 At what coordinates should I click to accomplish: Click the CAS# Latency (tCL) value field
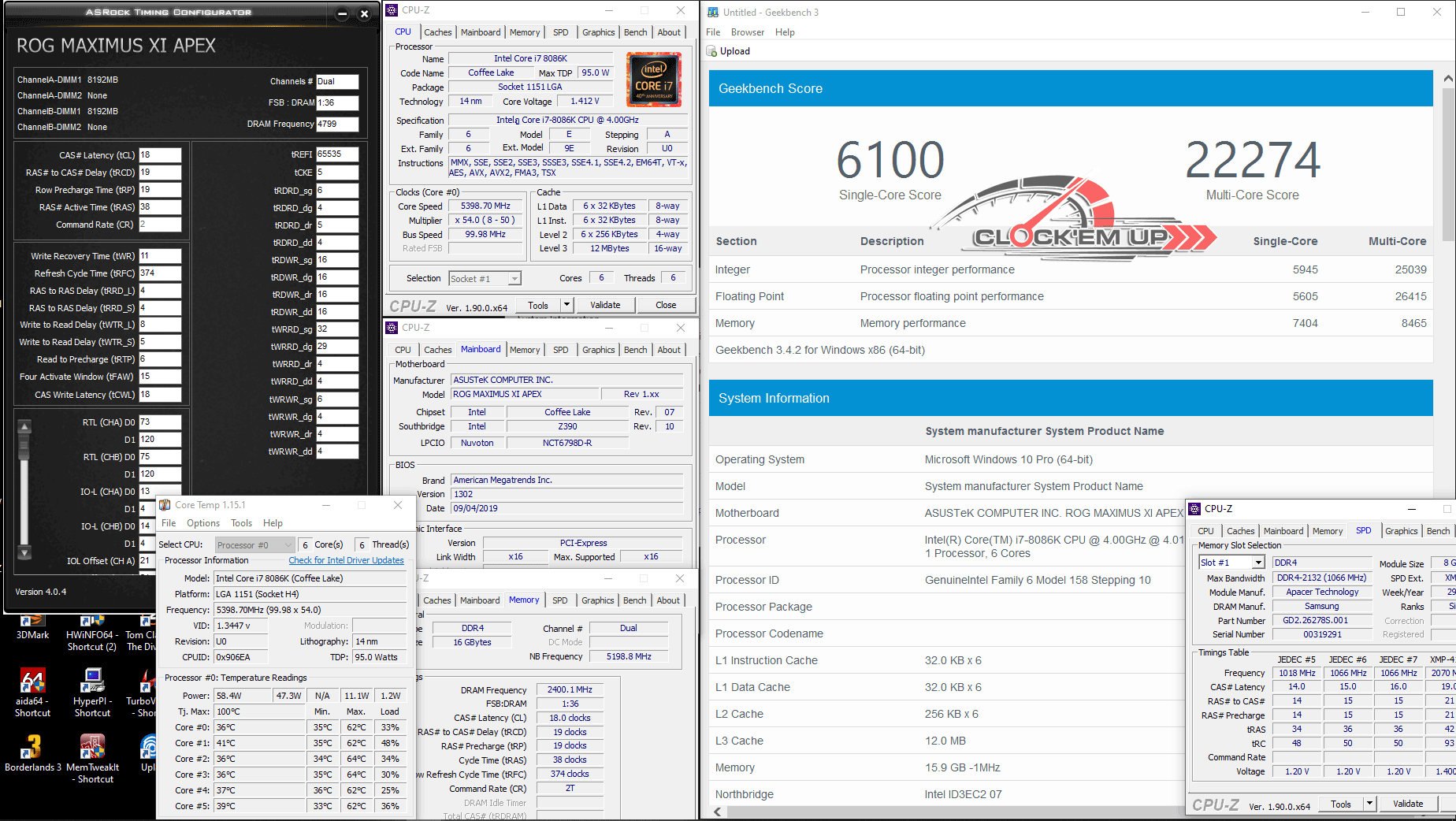(x=160, y=155)
